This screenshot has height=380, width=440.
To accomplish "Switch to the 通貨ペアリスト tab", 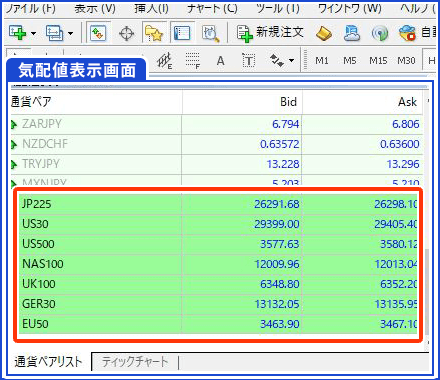I will (49, 361).
